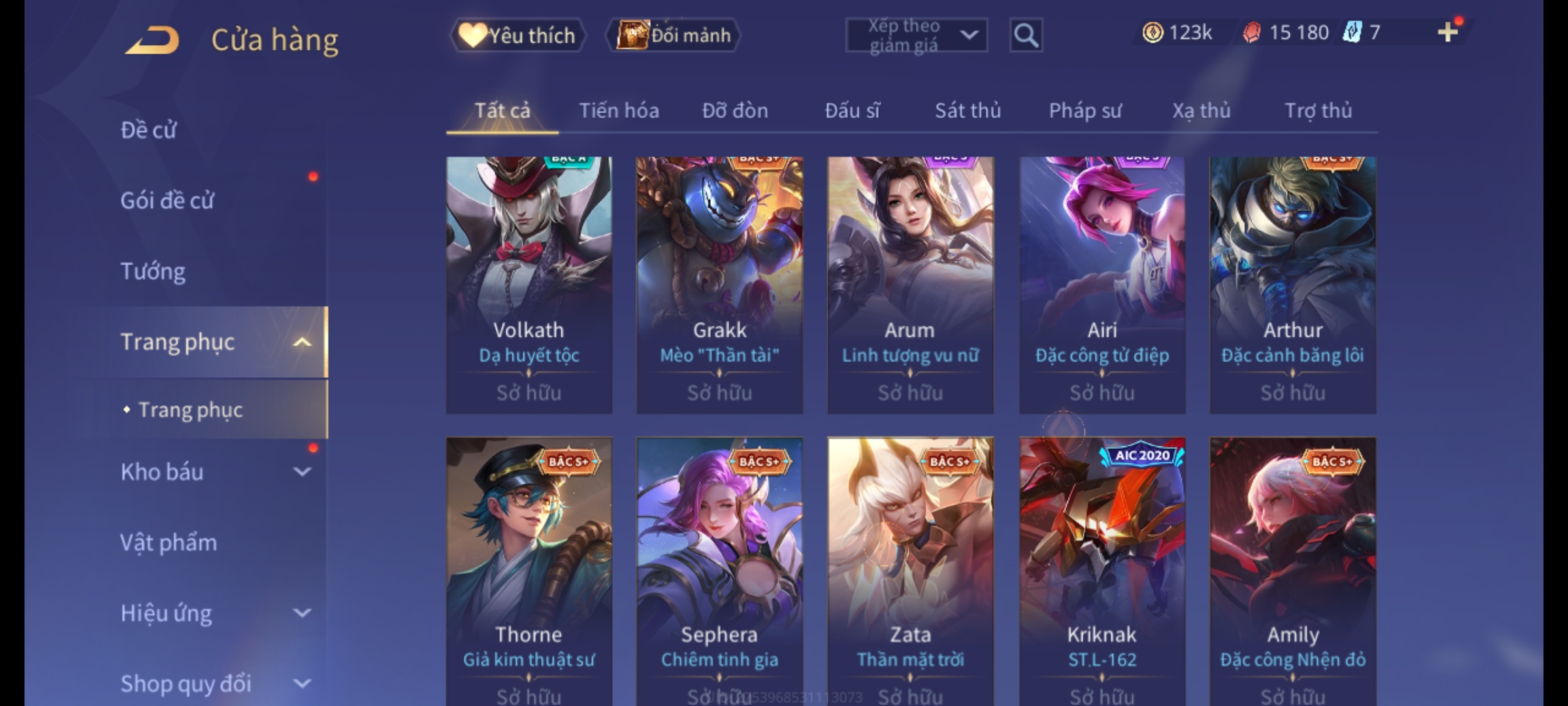
Task: Open search with the magnifier icon
Action: coord(1026,35)
